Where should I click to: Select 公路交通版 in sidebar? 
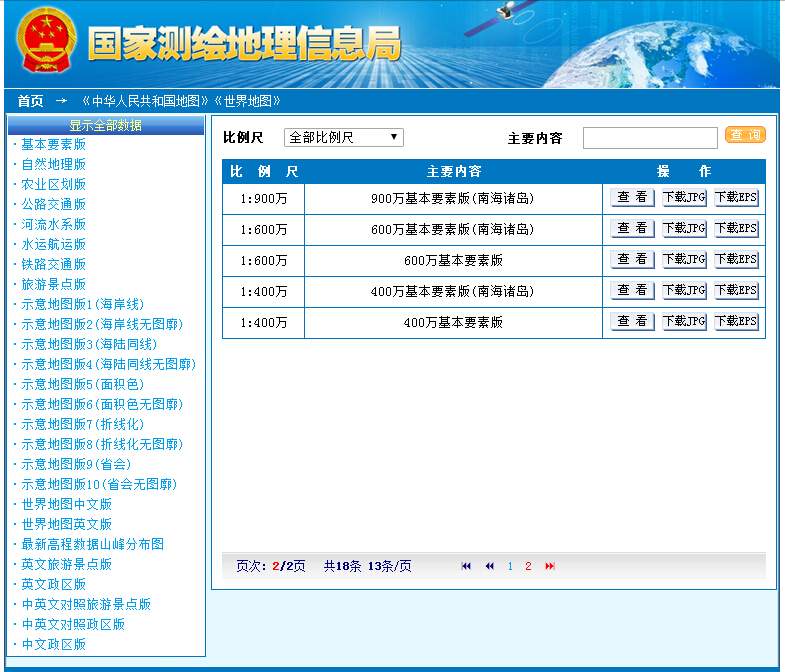54,204
